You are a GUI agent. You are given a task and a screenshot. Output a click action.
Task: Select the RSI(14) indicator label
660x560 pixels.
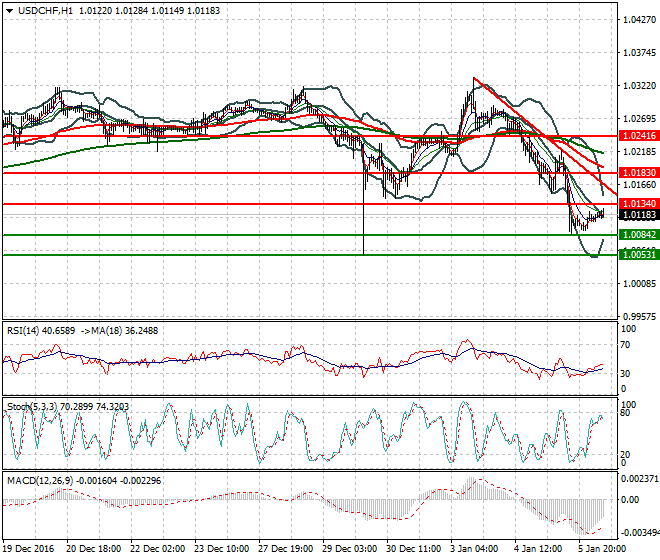pyautogui.click(x=23, y=331)
